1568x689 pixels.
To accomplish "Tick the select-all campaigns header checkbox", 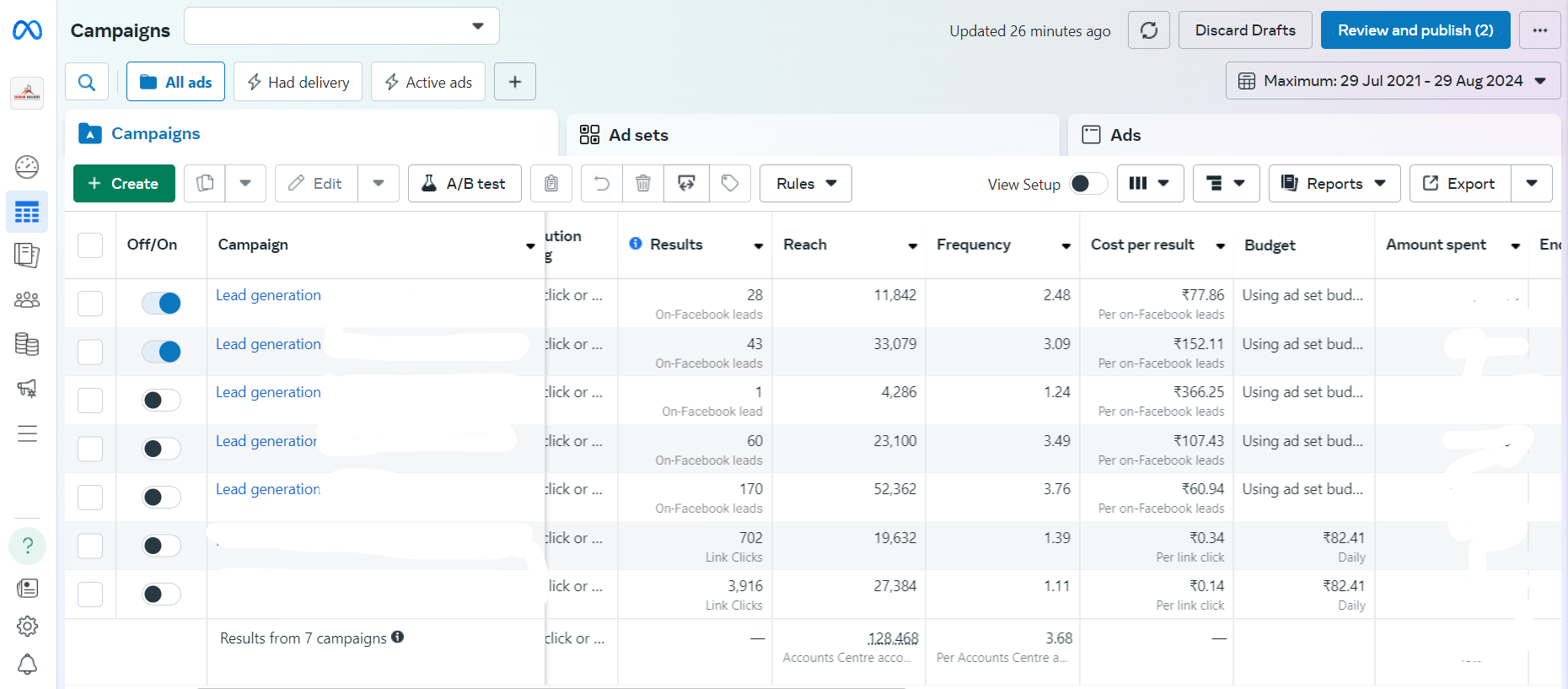I will point(90,245).
